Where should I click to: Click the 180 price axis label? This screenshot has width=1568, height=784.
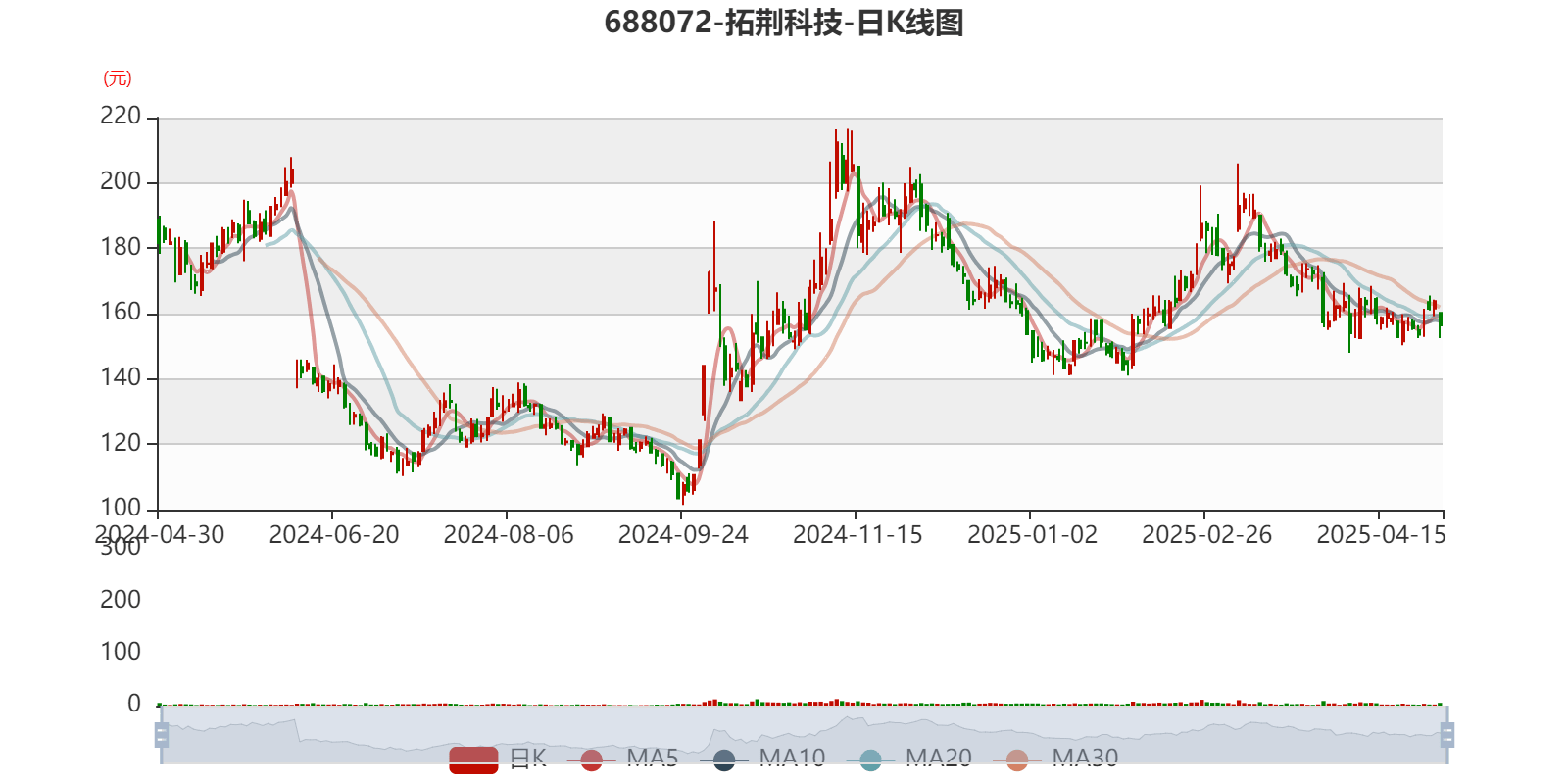tap(121, 247)
